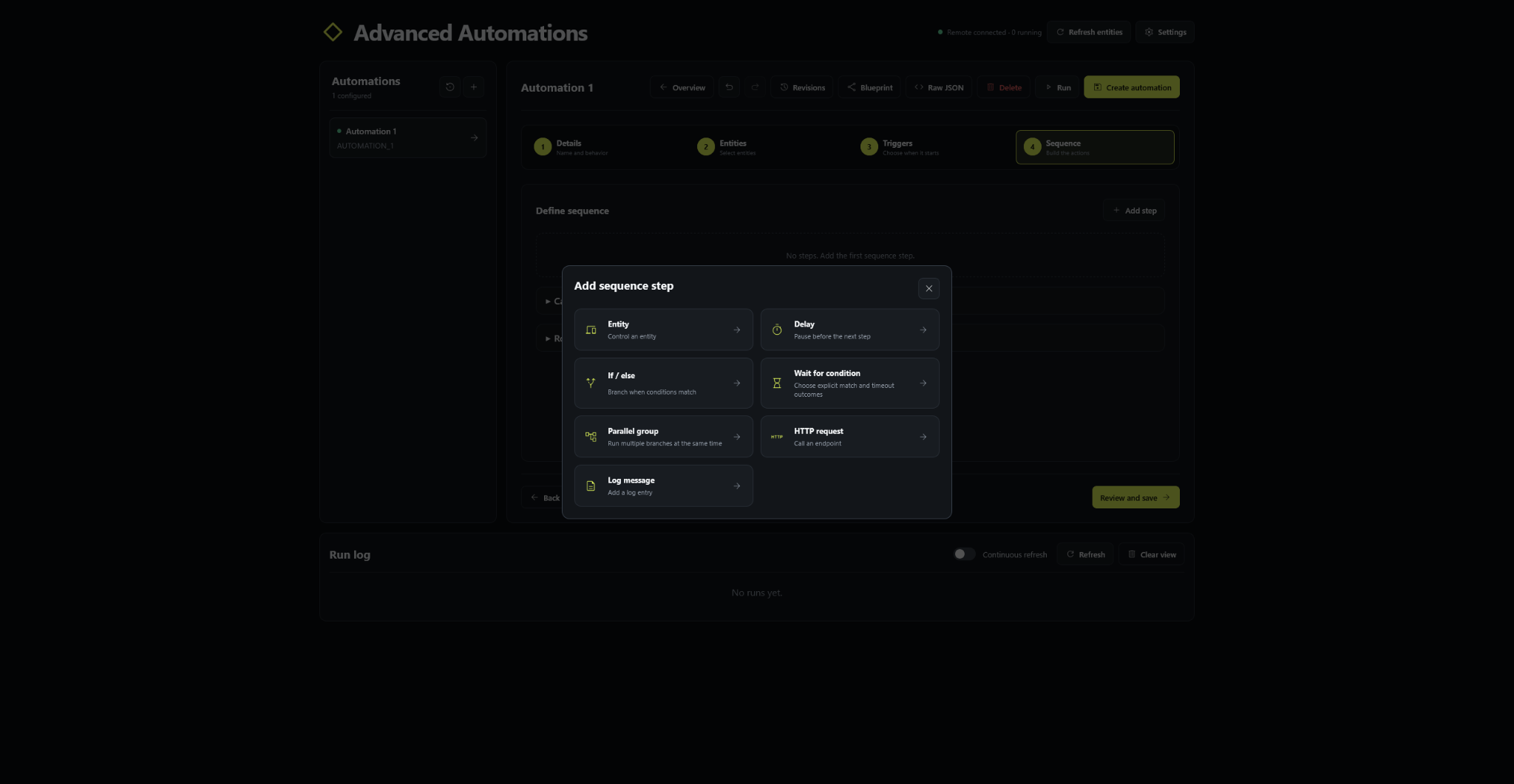Click the If / else branch icon
The image size is (1514, 784).
click(591, 383)
